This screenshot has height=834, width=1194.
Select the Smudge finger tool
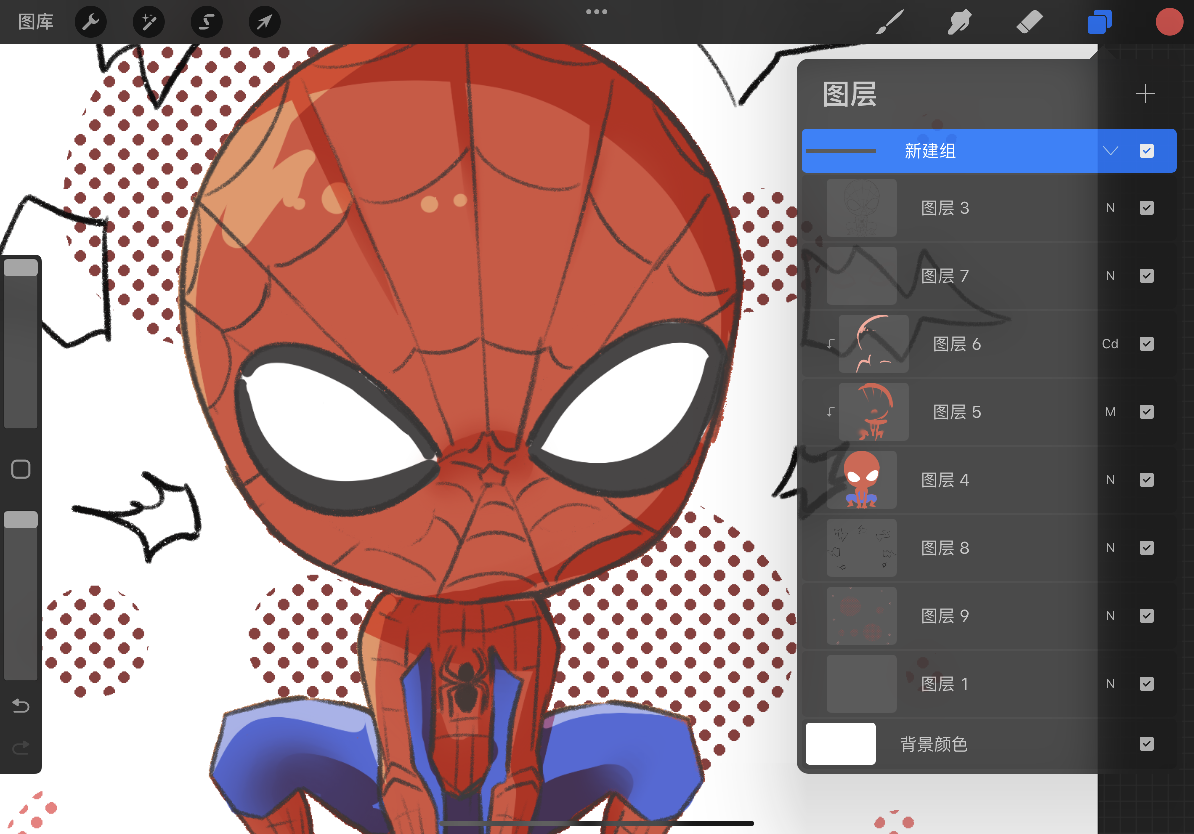tap(959, 22)
